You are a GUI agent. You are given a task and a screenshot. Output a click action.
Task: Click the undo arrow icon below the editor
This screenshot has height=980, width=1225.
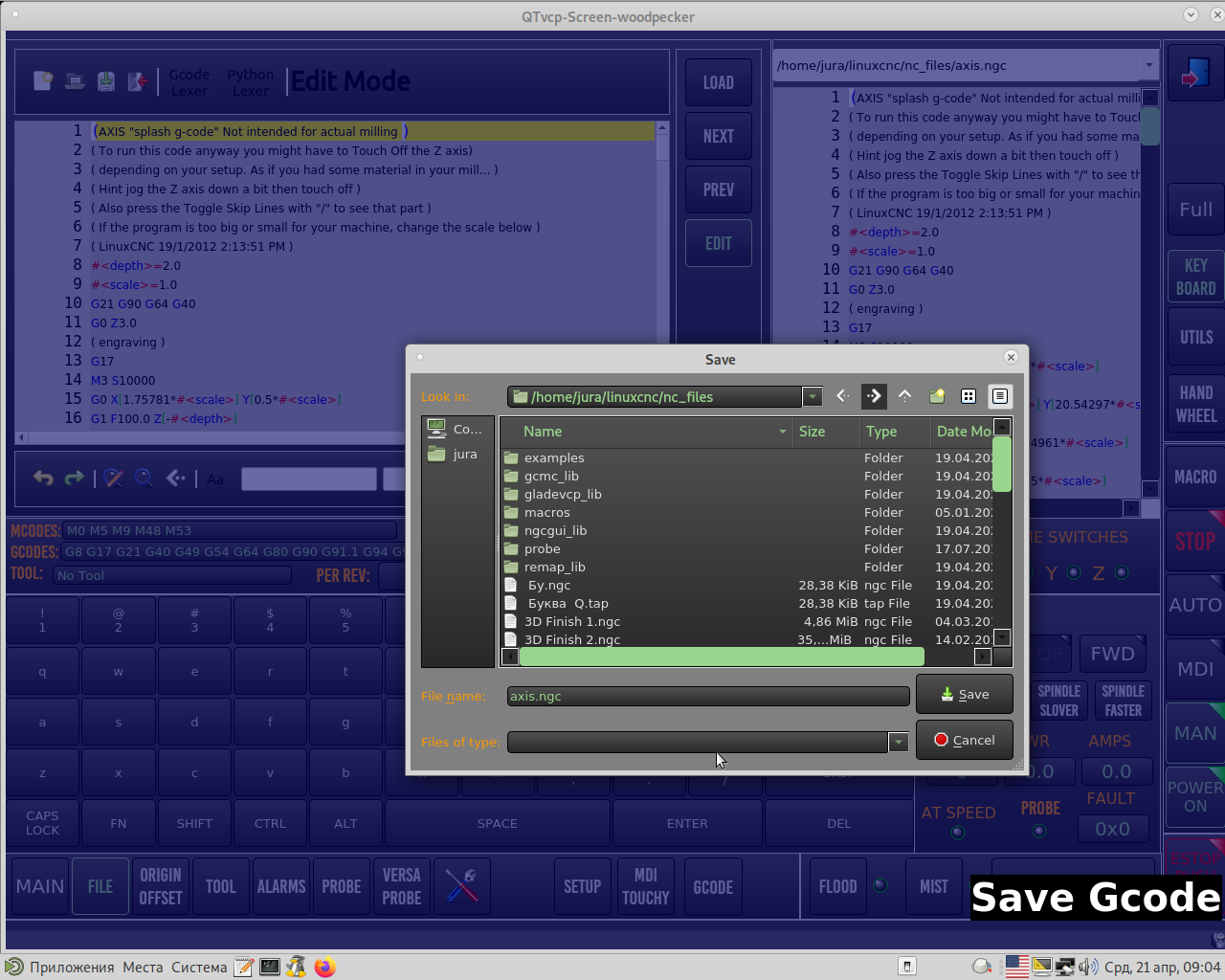tap(43, 478)
